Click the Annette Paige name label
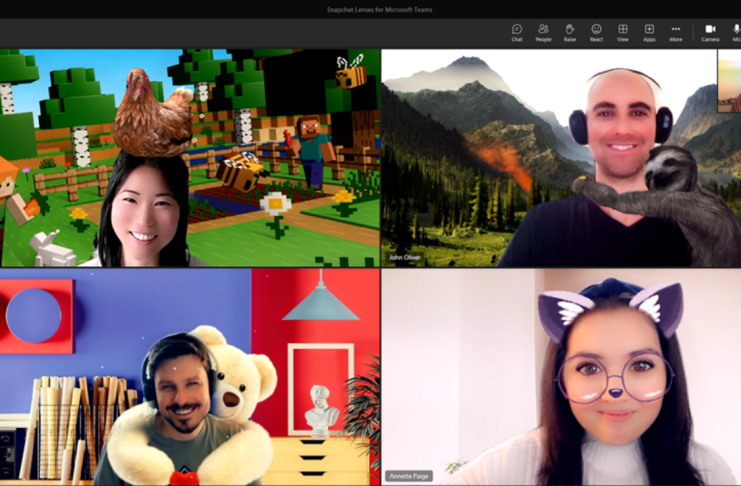This screenshot has height=486, width=741. (x=409, y=476)
